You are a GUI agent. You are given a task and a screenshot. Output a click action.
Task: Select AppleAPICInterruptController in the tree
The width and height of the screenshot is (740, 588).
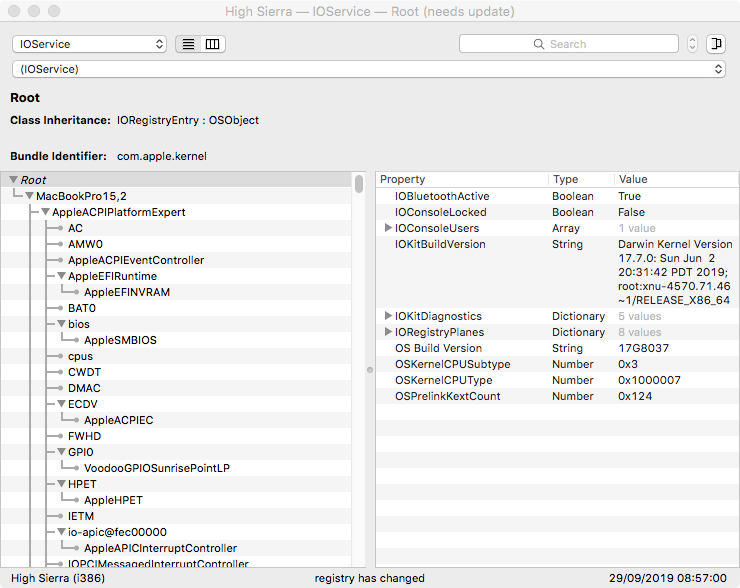tap(160, 548)
